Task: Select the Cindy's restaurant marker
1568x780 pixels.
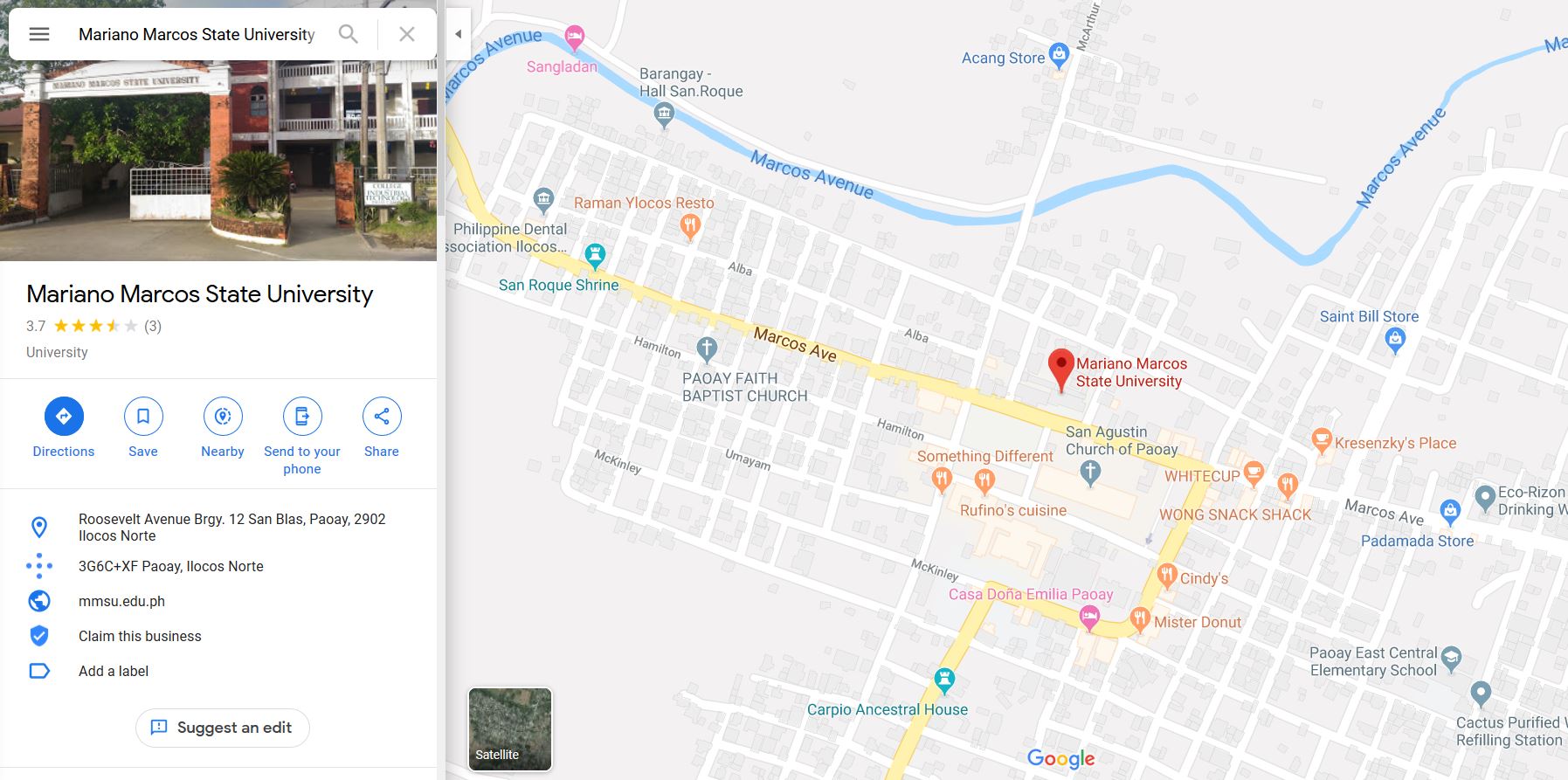Action: pyautogui.click(x=1167, y=576)
